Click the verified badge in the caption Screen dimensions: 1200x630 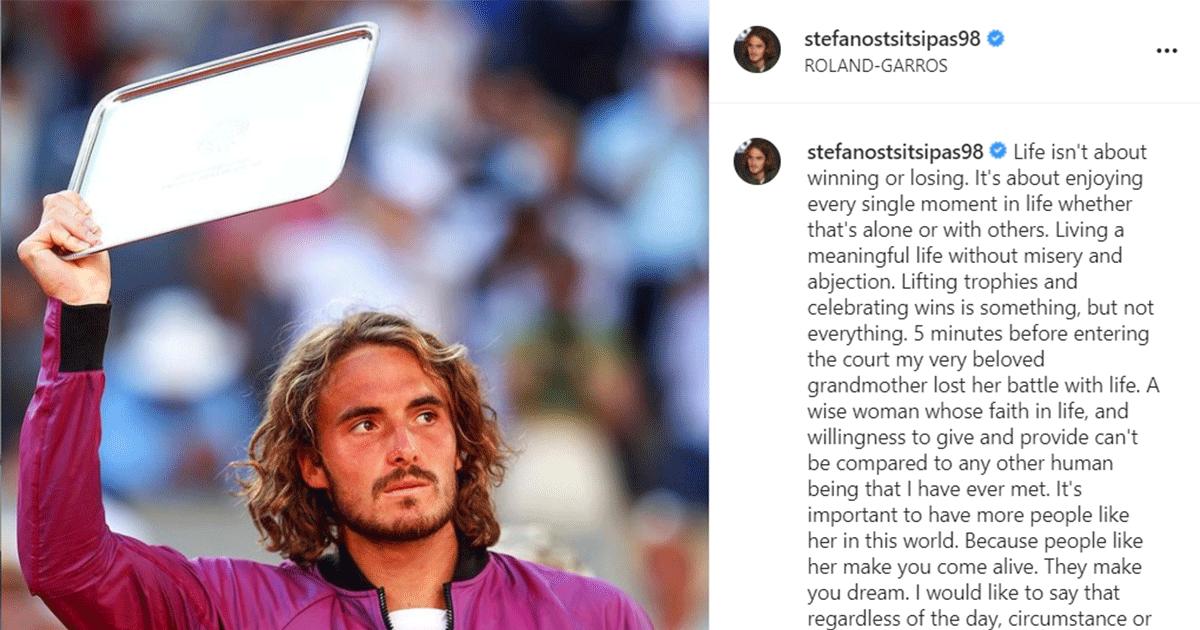click(x=998, y=152)
